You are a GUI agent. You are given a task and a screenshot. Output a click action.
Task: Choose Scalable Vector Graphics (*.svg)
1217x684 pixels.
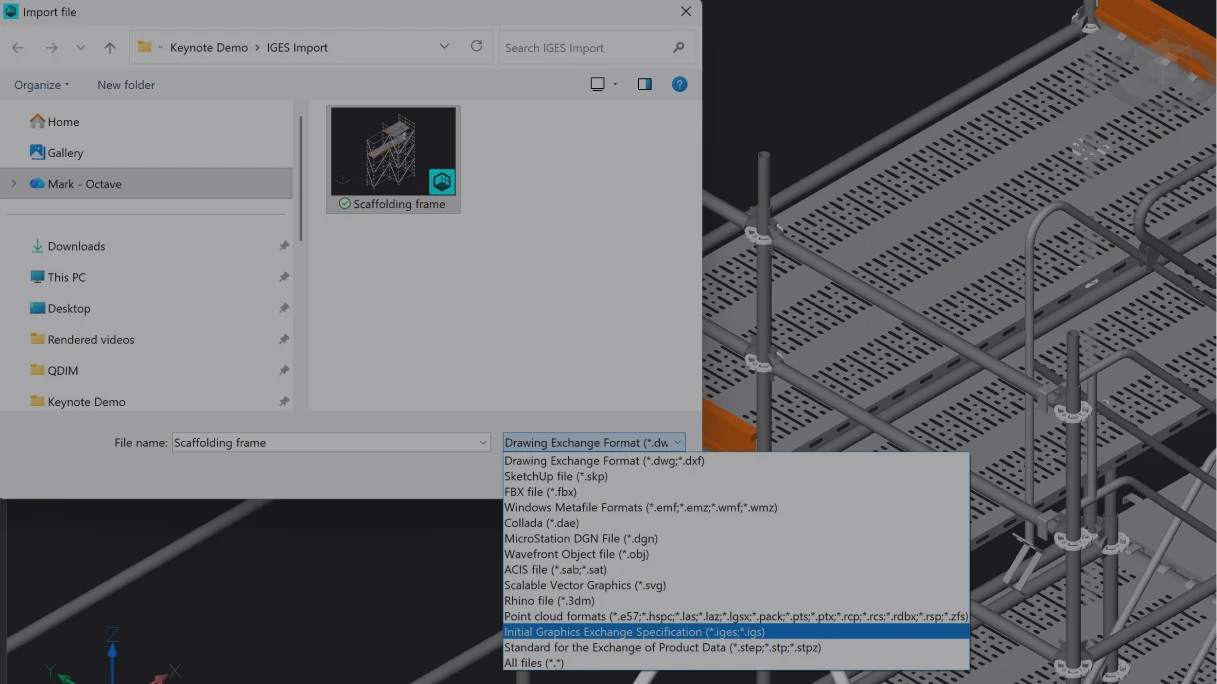coord(736,585)
